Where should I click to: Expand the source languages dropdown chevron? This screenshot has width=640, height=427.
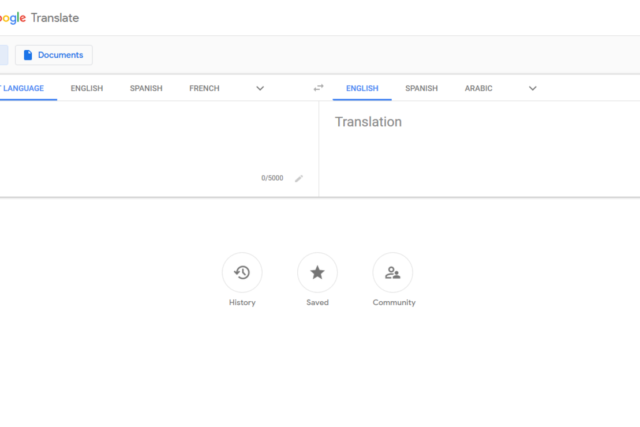click(x=260, y=88)
